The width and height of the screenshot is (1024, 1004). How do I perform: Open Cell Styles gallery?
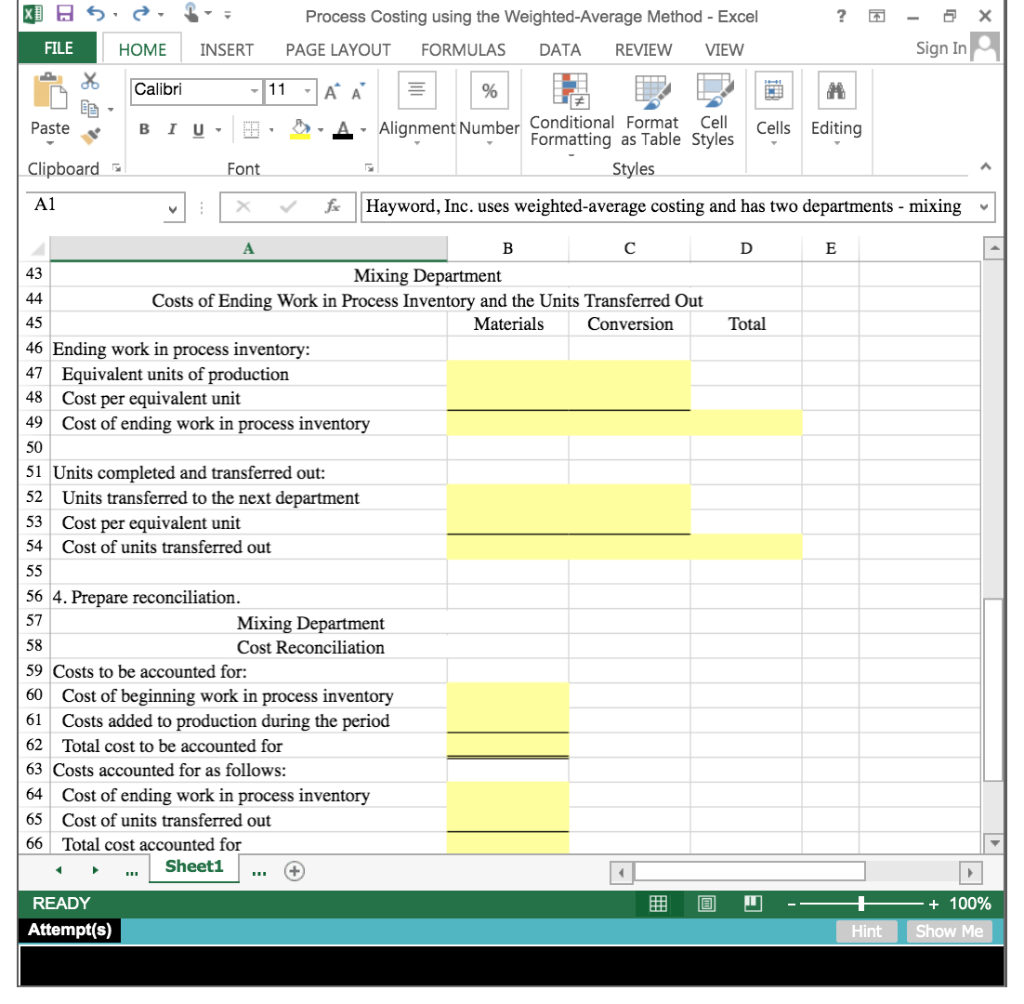coord(713,110)
